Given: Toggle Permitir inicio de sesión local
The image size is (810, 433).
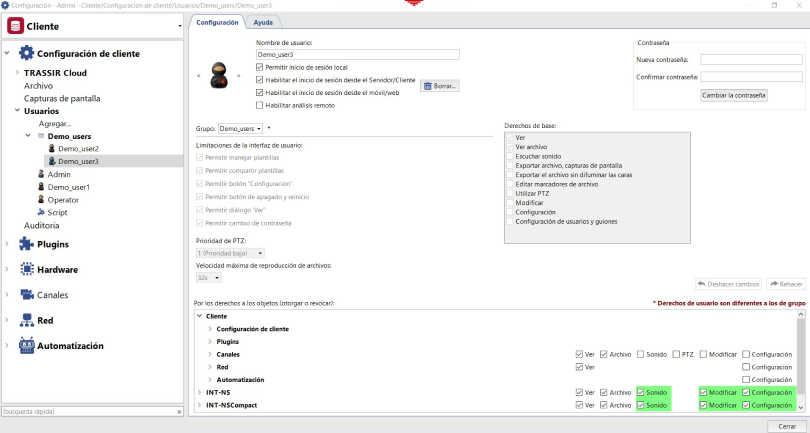Looking at the screenshot, I should pos(260,67).
